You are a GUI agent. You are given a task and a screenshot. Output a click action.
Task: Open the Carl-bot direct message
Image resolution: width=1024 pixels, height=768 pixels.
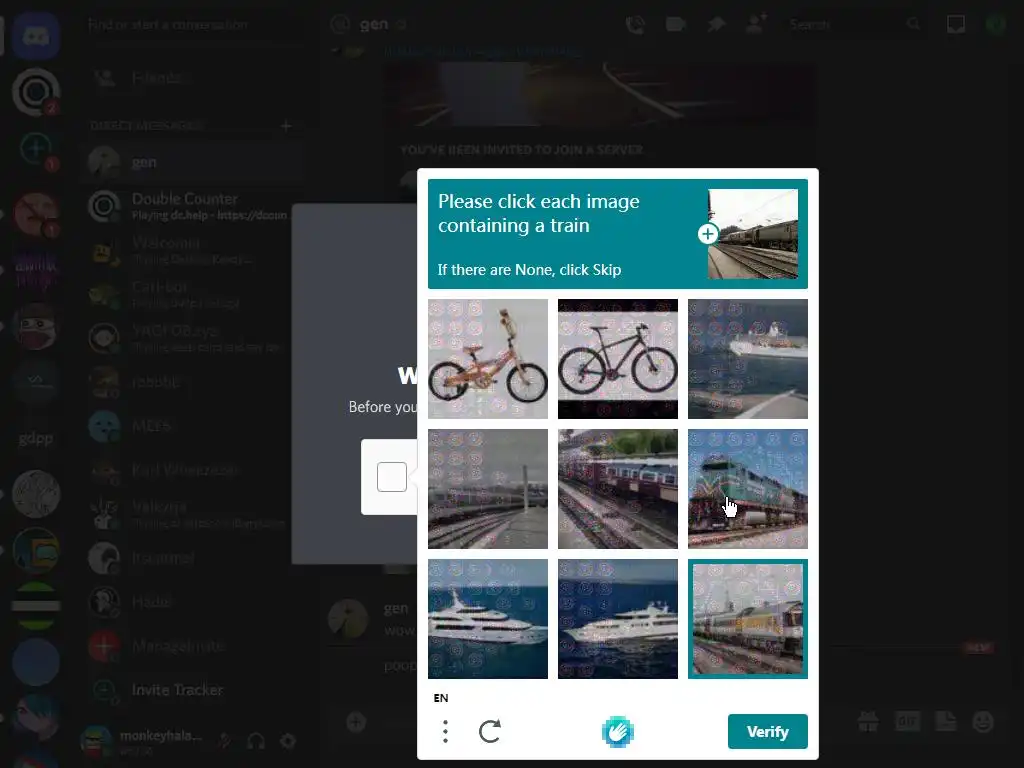[195, 294]
